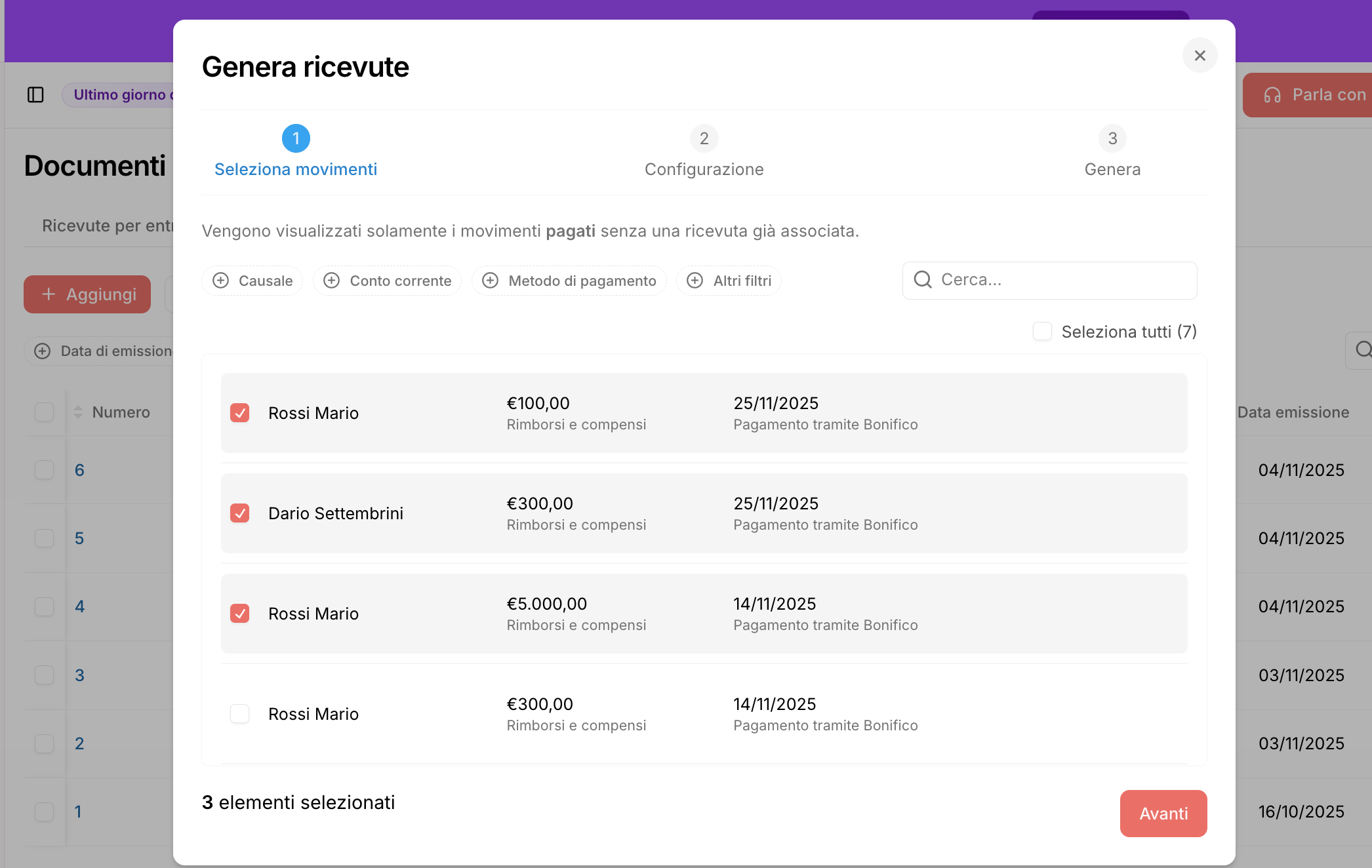Click step 2 circle icon
The height and width of the screenshot is (868, 1372).
tap(704, 138)
